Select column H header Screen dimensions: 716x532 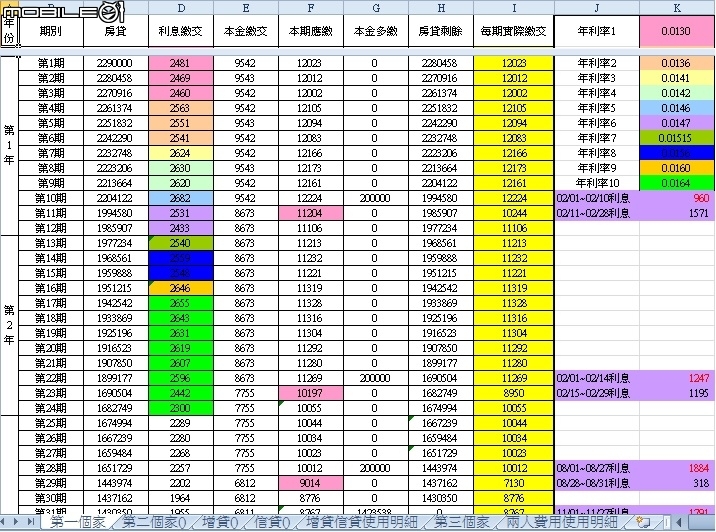click(441, 8)
